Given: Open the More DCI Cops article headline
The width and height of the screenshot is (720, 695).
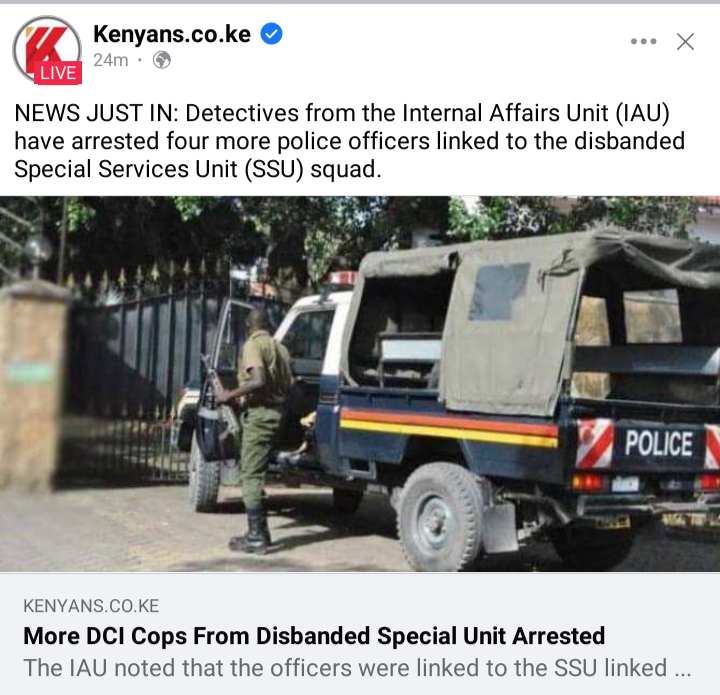Looking at the screenshot, I should [314, 636].
